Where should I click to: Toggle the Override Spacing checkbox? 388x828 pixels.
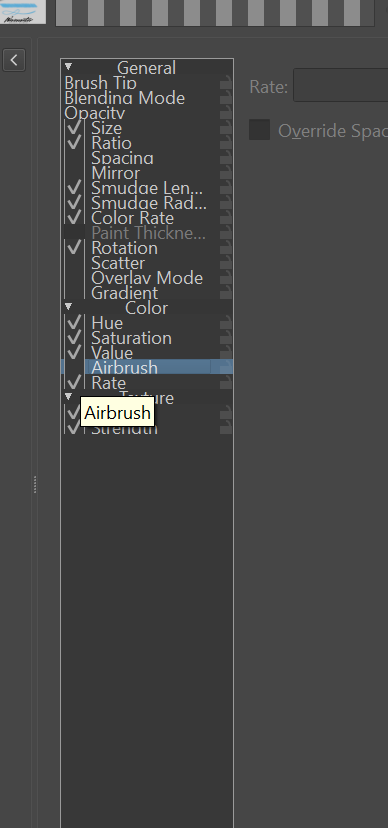259,129
